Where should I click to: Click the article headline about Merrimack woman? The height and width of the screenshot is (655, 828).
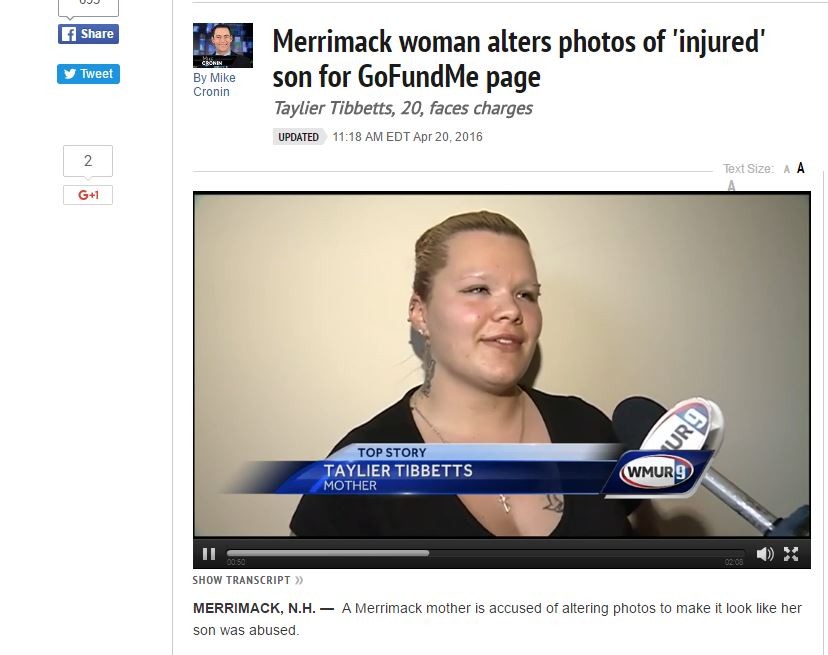pos(519,59)
